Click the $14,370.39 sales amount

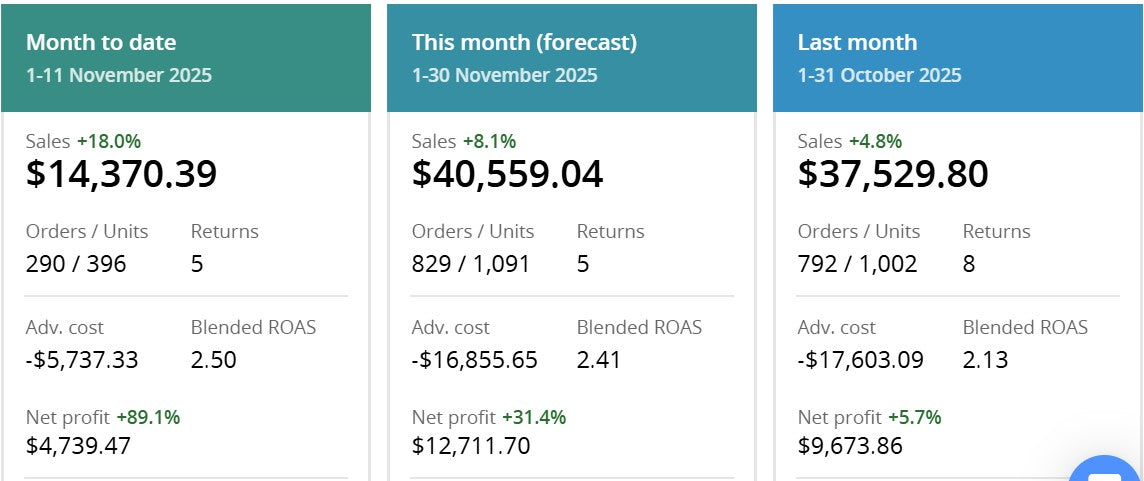[x=121, y=174]
